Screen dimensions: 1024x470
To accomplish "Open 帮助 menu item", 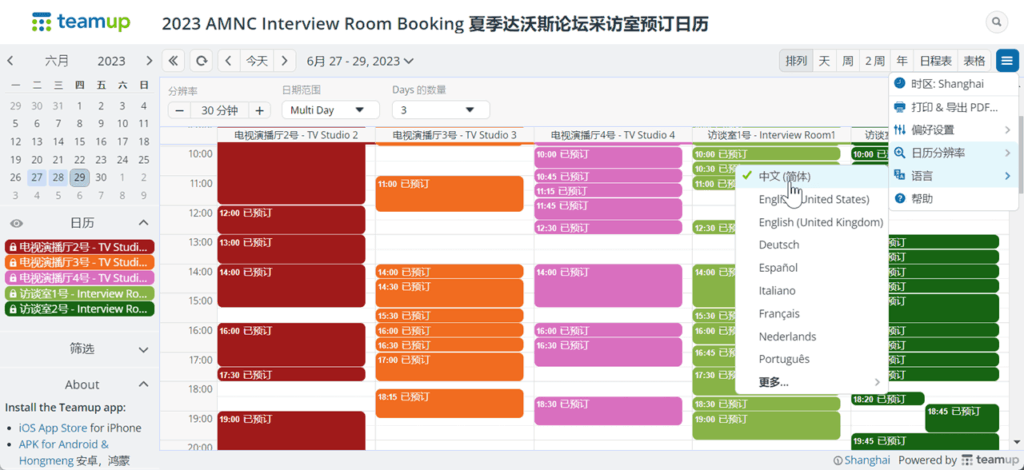I will [x=953, y=198].
